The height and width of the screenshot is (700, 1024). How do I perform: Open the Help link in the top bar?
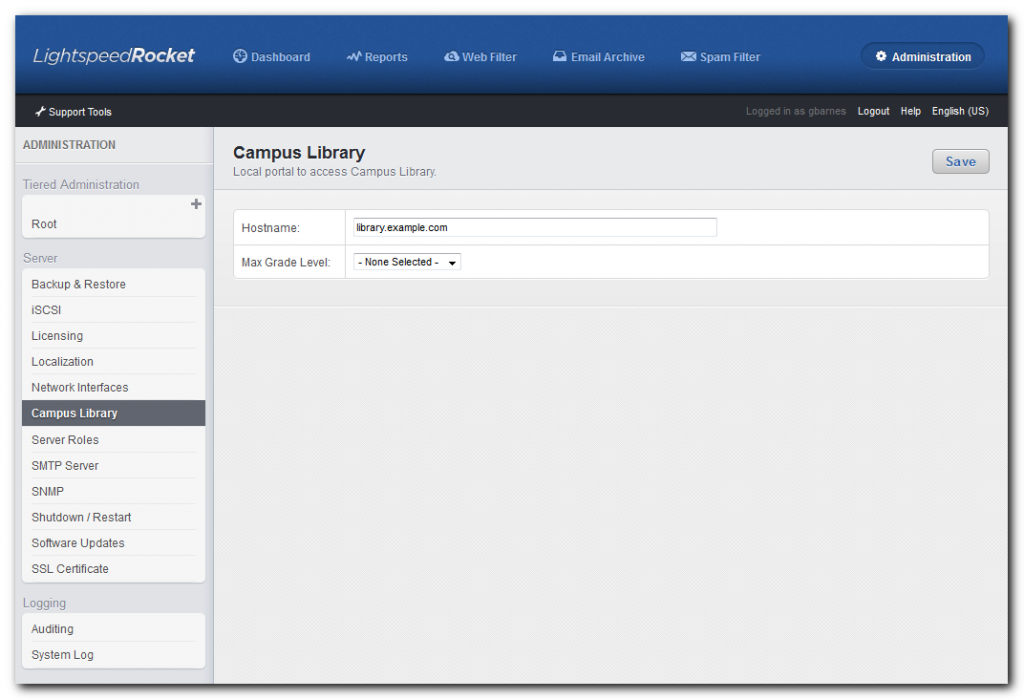[910, 112]
